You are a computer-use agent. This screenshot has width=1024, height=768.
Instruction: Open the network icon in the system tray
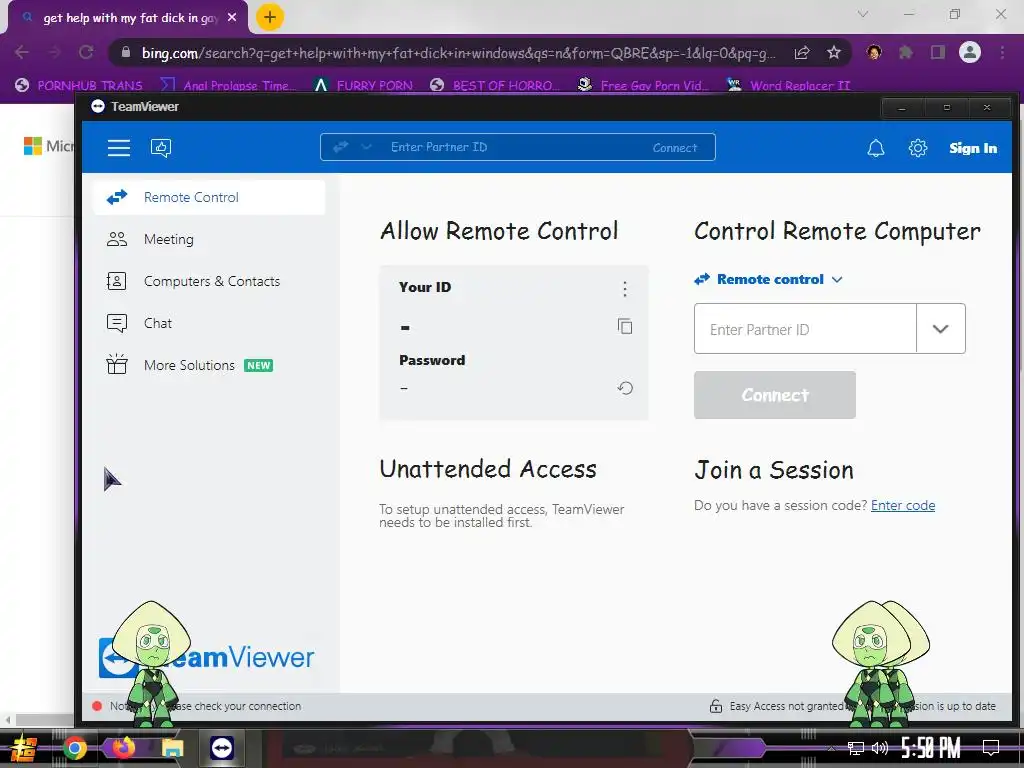856,748
